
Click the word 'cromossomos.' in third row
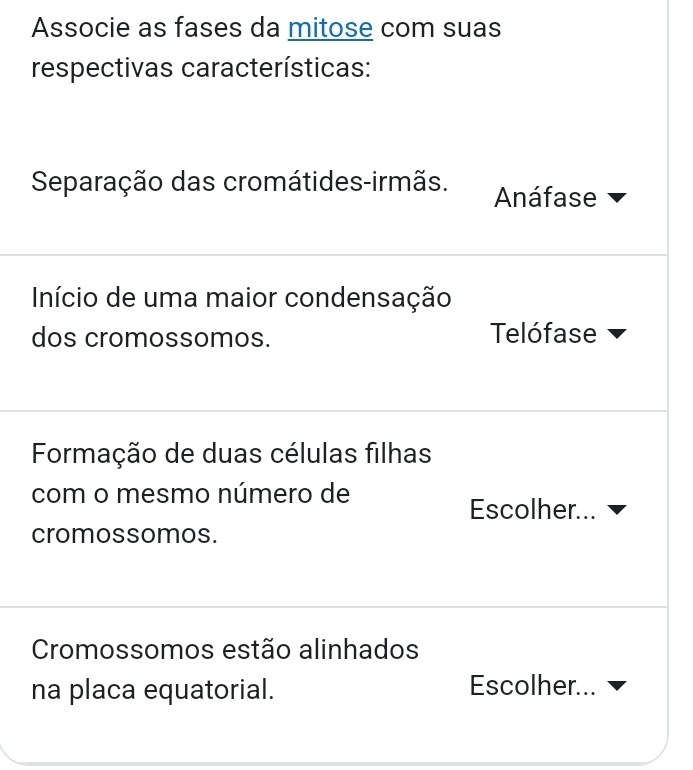125,533
